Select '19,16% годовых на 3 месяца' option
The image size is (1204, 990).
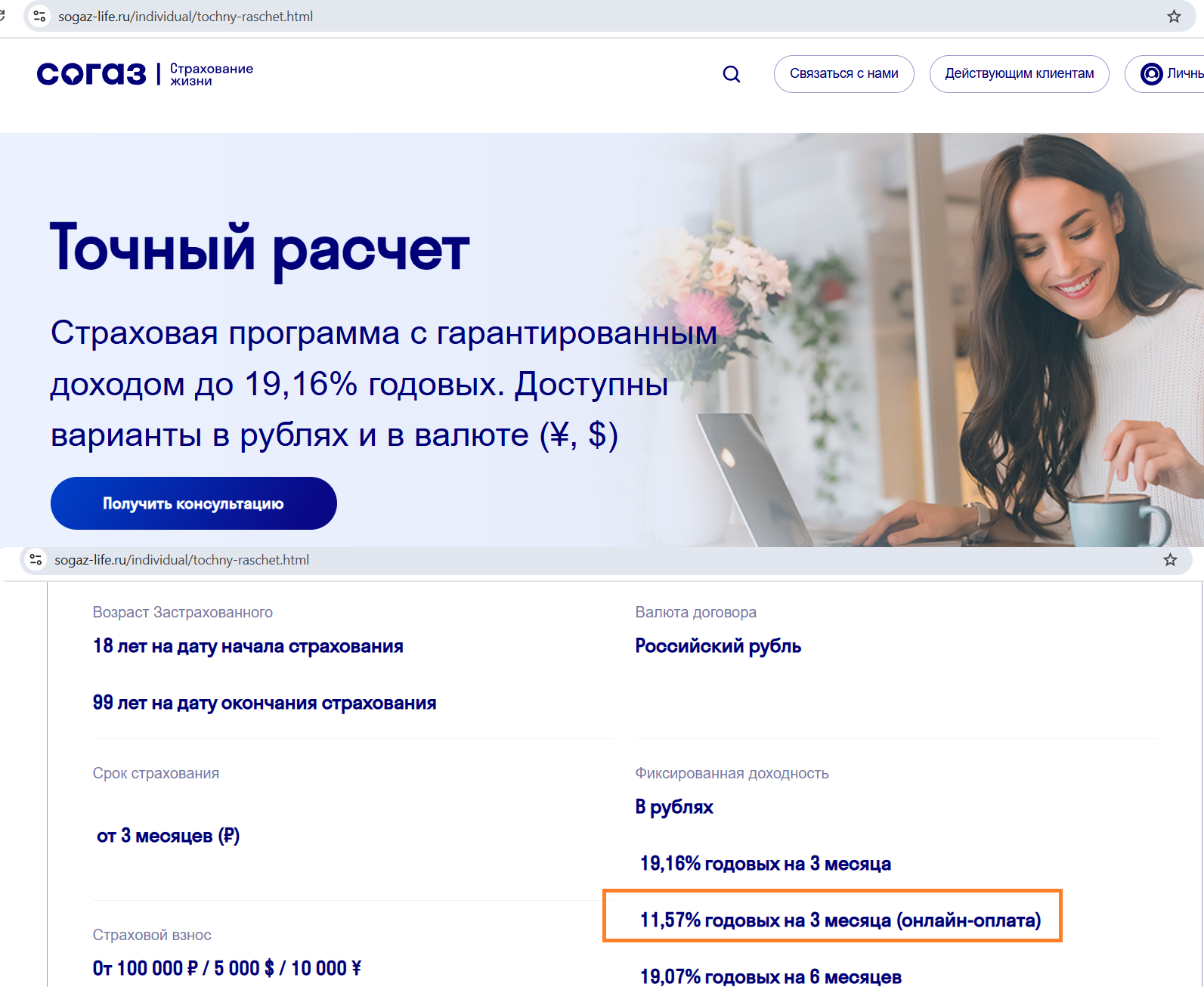(765, 864)
